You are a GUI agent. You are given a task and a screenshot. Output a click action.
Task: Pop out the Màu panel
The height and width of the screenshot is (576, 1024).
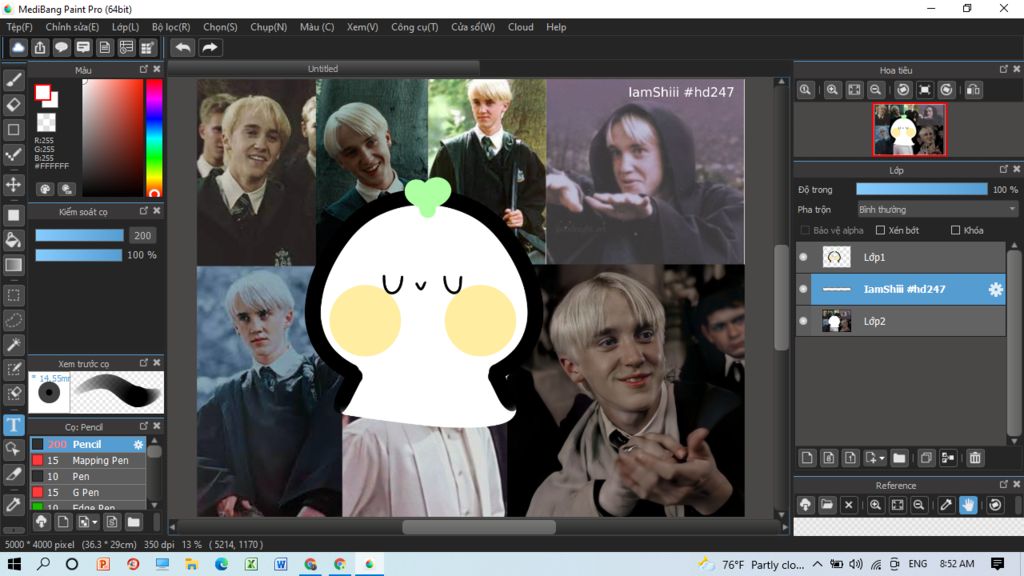(144, 69)
